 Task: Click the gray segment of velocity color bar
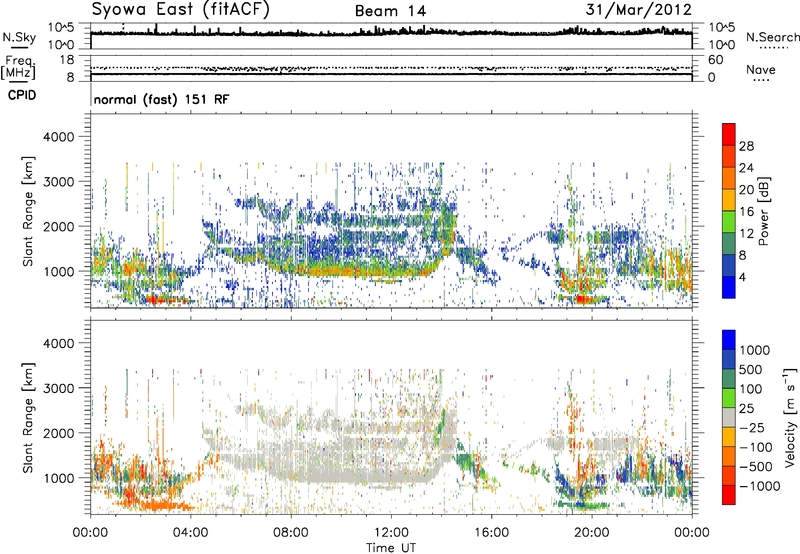coord(729,417)
